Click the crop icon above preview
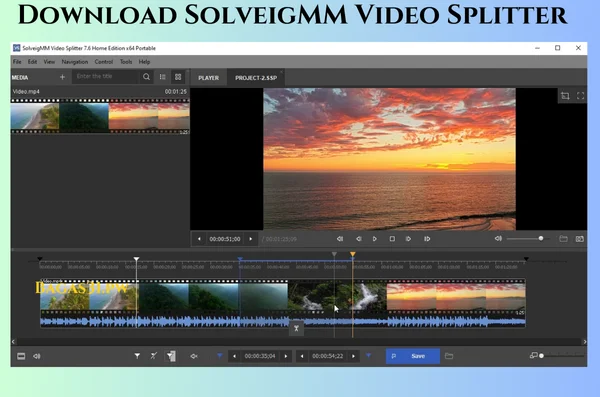Image resolution: width=600 pixels, height=397 pixels. click(565, 96)
